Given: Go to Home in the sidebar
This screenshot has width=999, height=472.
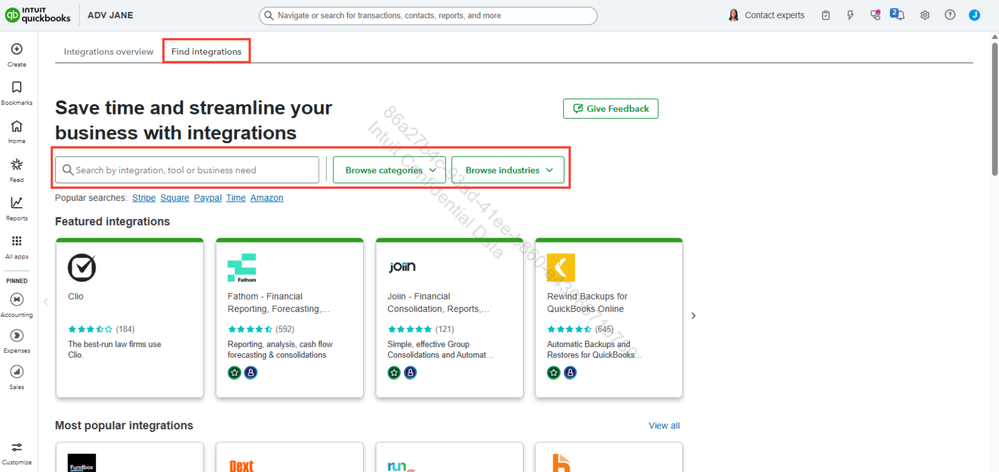Looking at the screenshot, I should (17, 131).
